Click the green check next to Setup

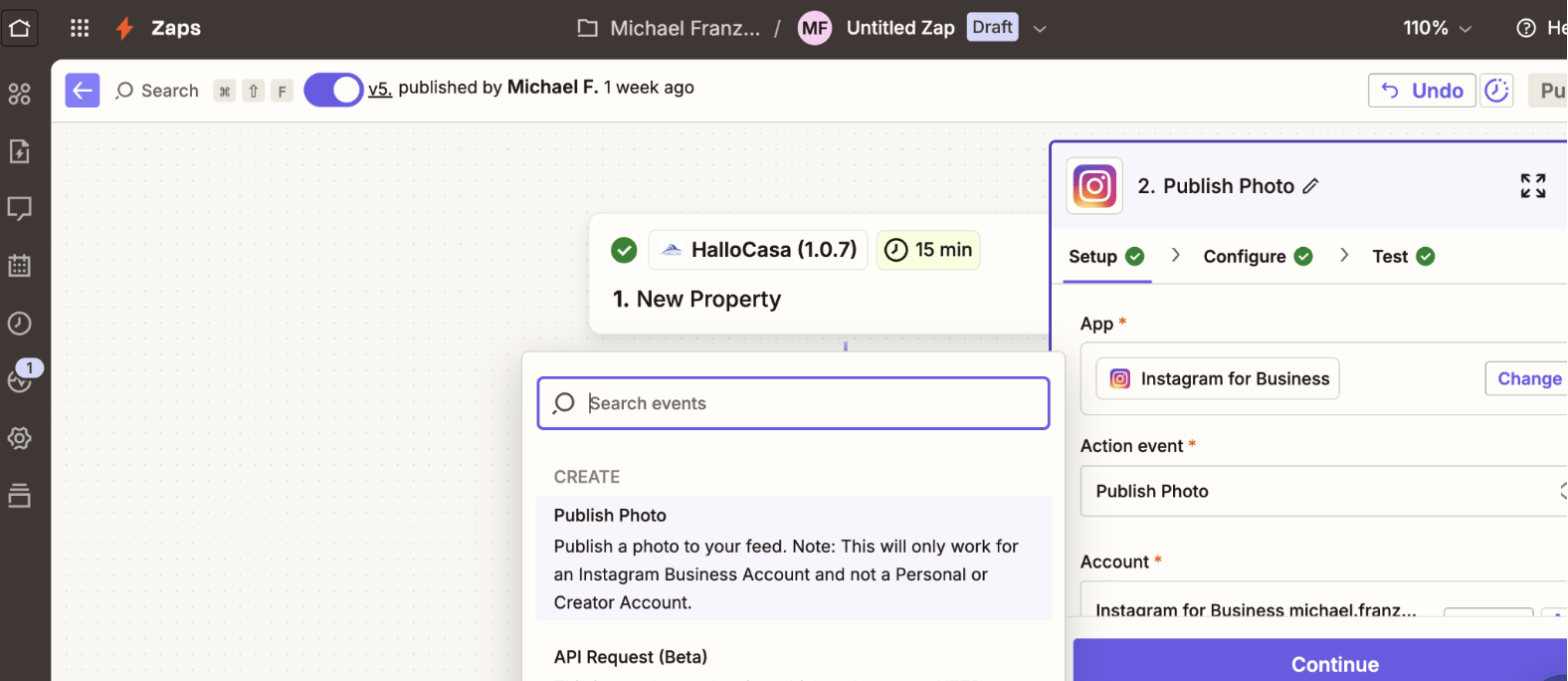tap(1134, 257)
